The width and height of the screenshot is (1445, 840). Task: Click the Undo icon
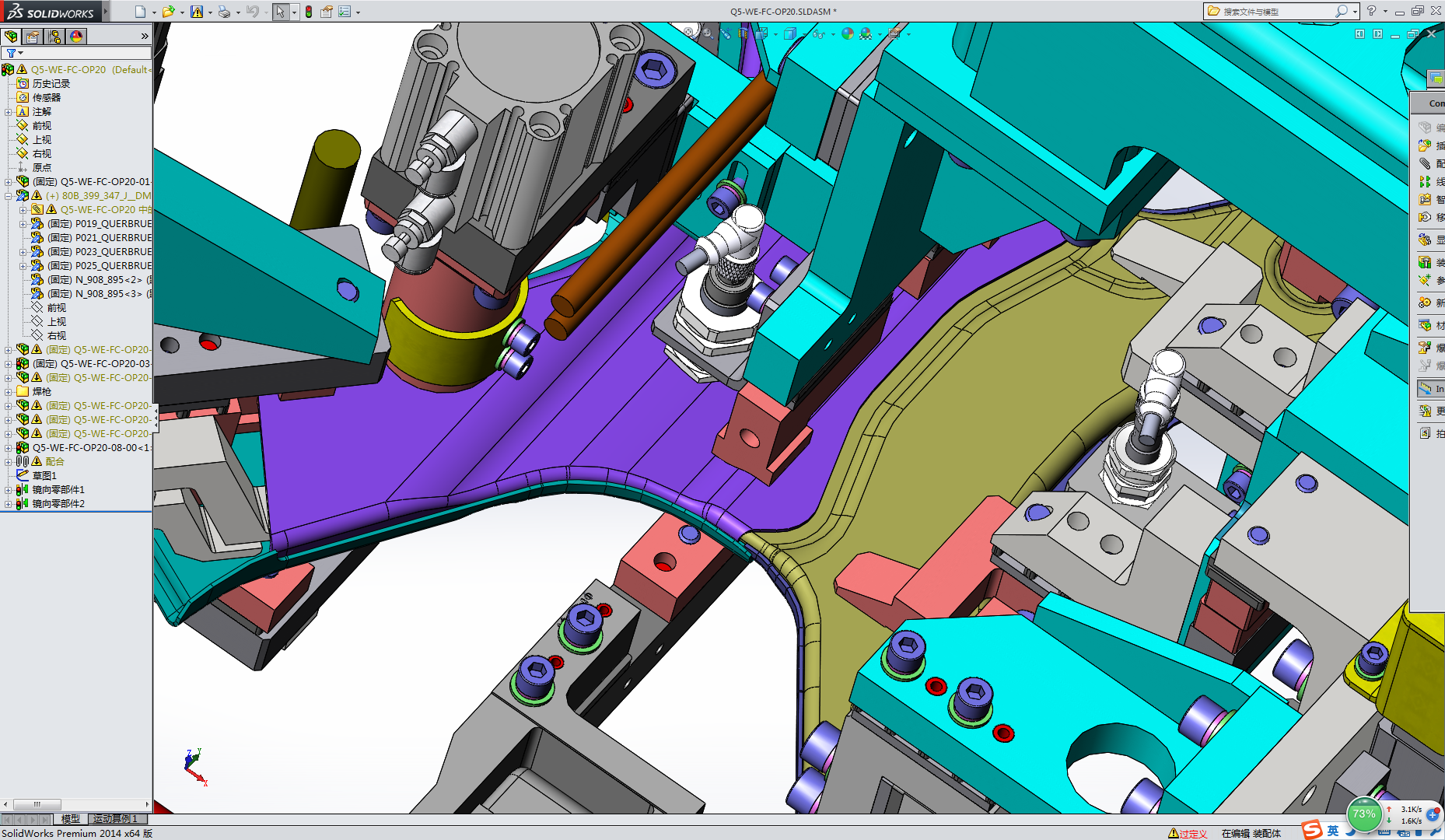pyautogui.click(x=252, y=12)
